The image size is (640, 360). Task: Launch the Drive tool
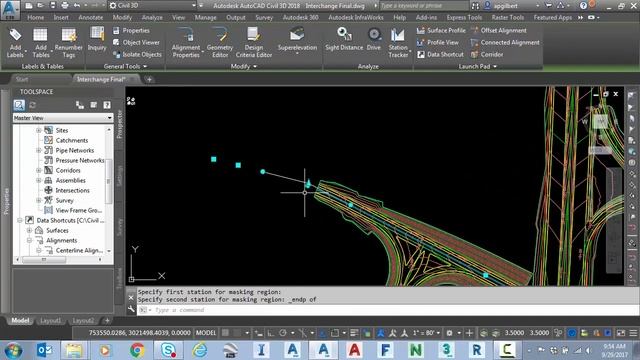373,40
